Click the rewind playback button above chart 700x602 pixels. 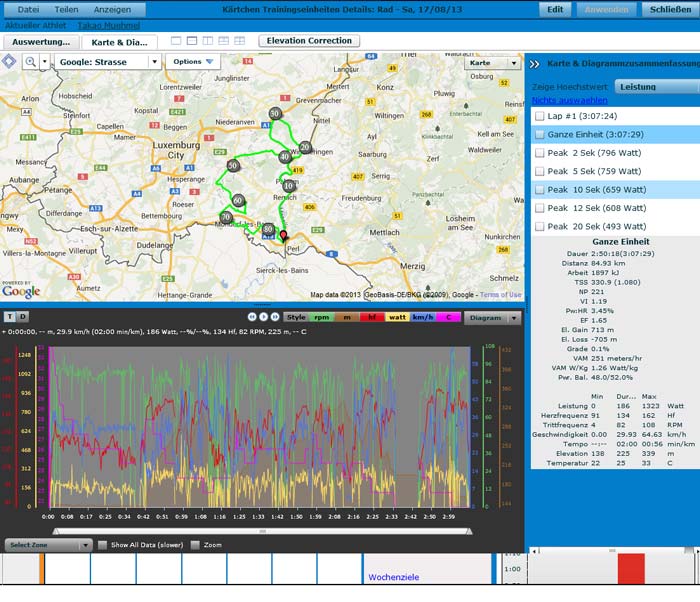tap(252, 317)
